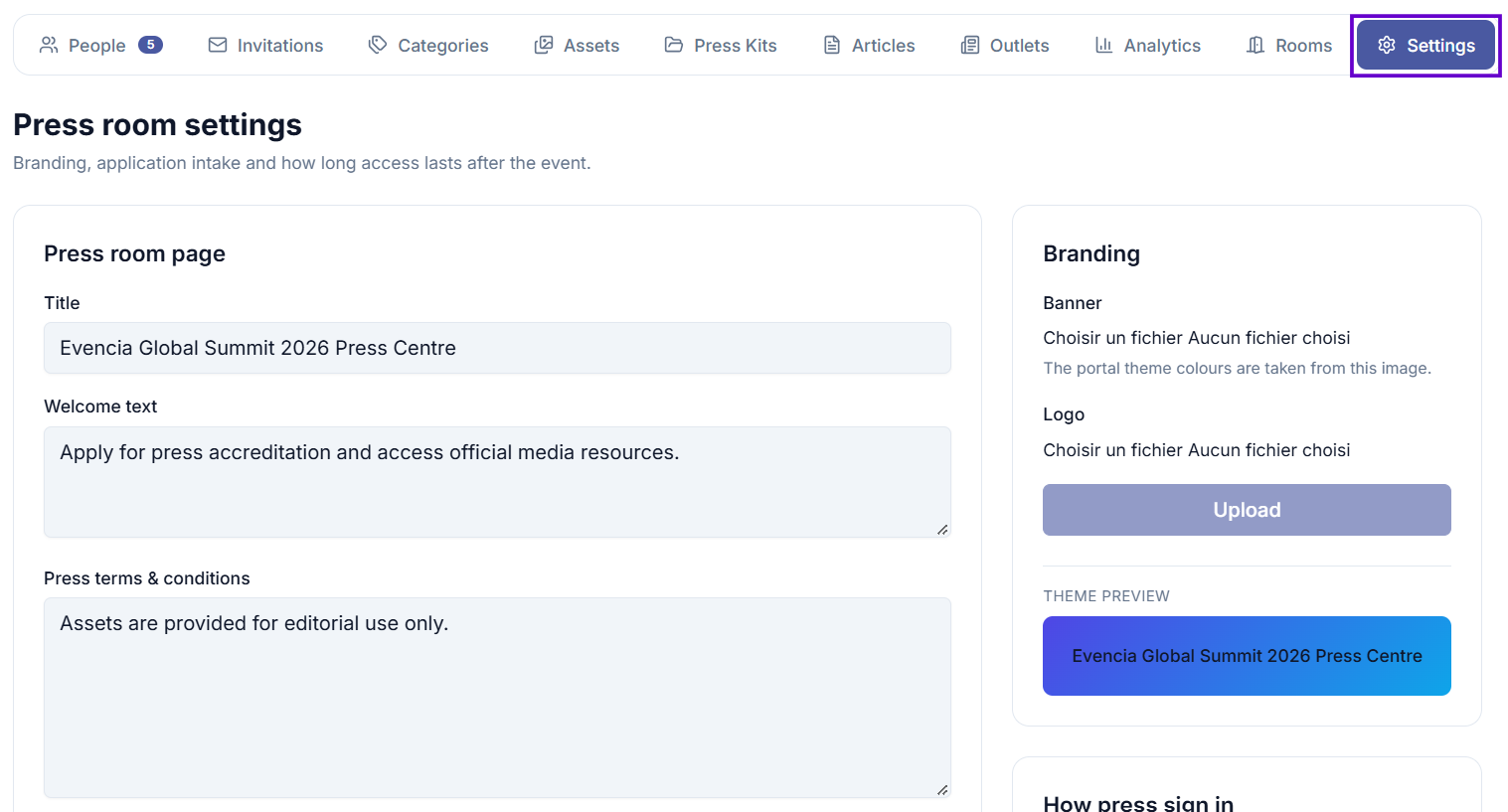Image resolution: width=1508 pixels, height=812 pixels.
Task: Click the 'Press room page' section heading
Action: click(134, 253)
